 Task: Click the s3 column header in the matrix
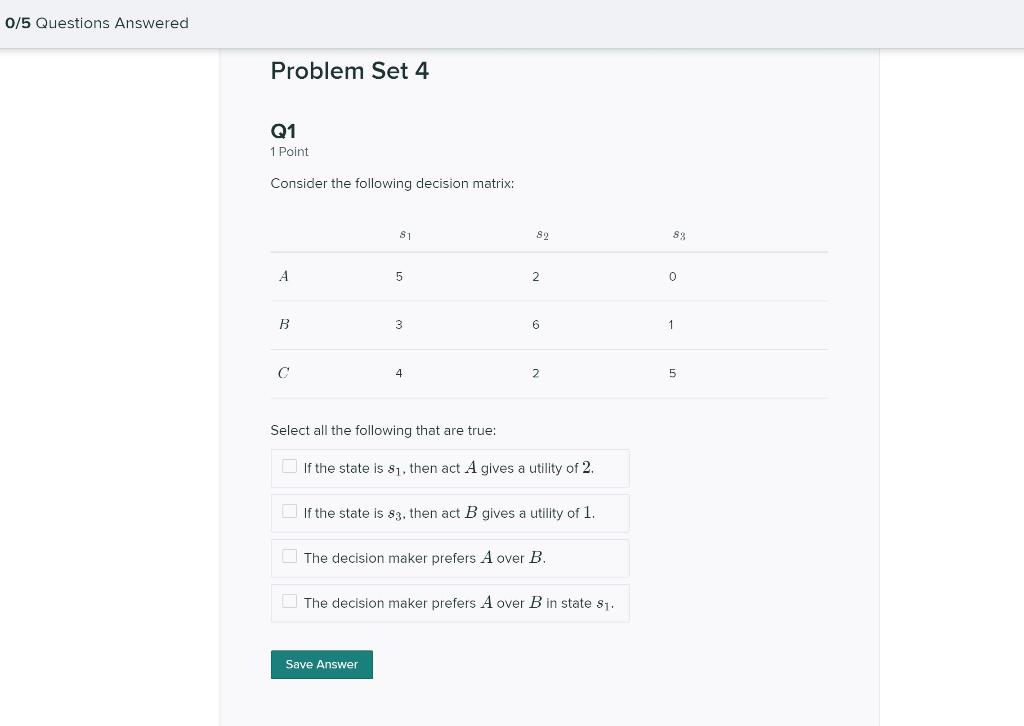click(x=679, y=234)
